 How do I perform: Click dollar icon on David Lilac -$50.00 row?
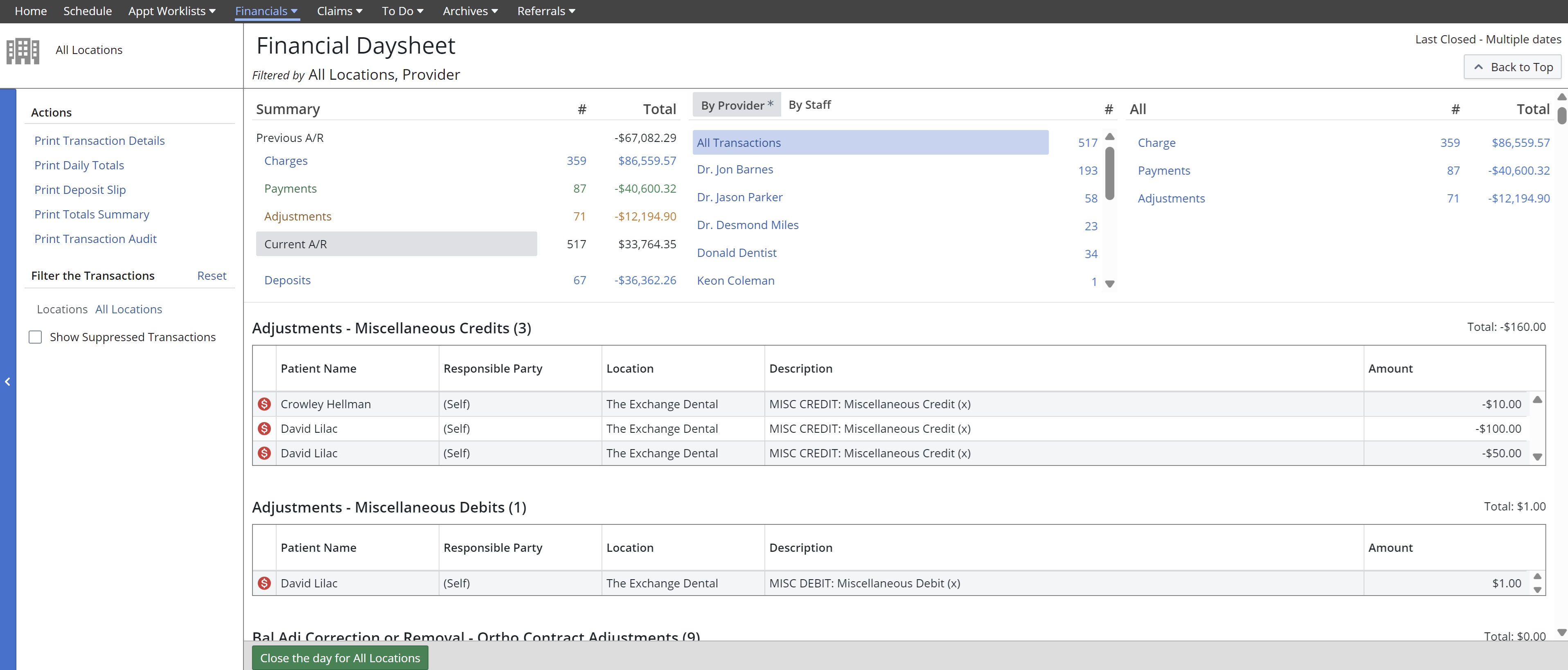[264, 453]
